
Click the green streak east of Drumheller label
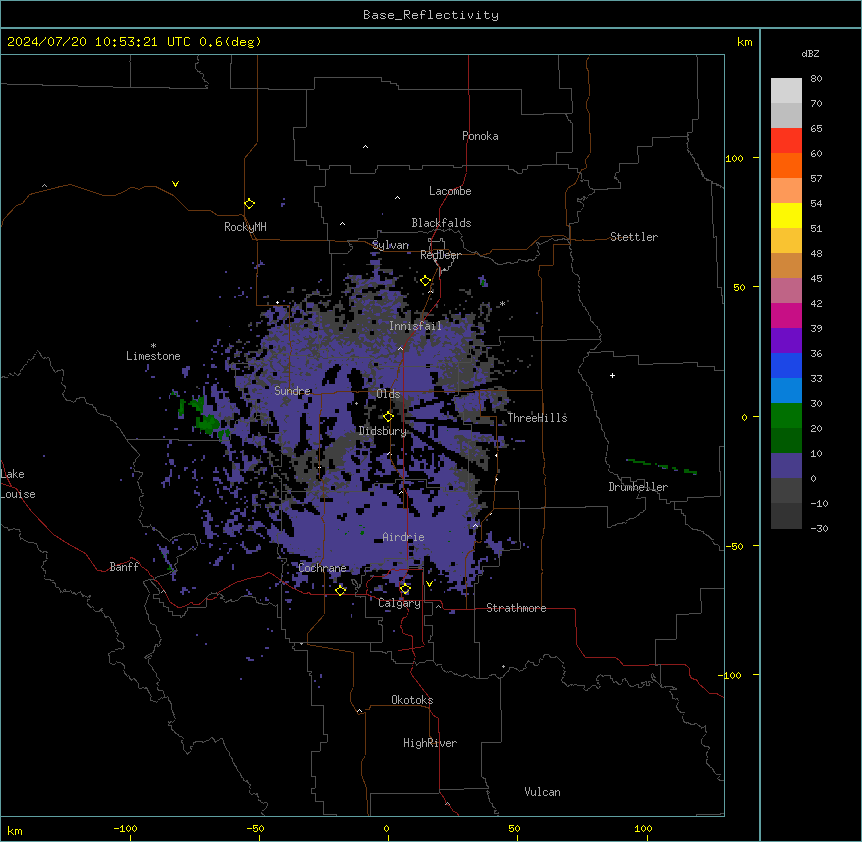661,467
